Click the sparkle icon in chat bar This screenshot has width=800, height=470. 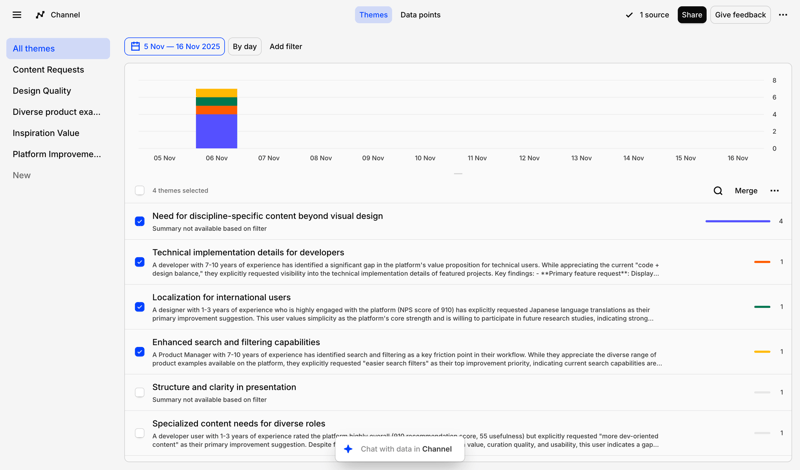coord(348,449)
